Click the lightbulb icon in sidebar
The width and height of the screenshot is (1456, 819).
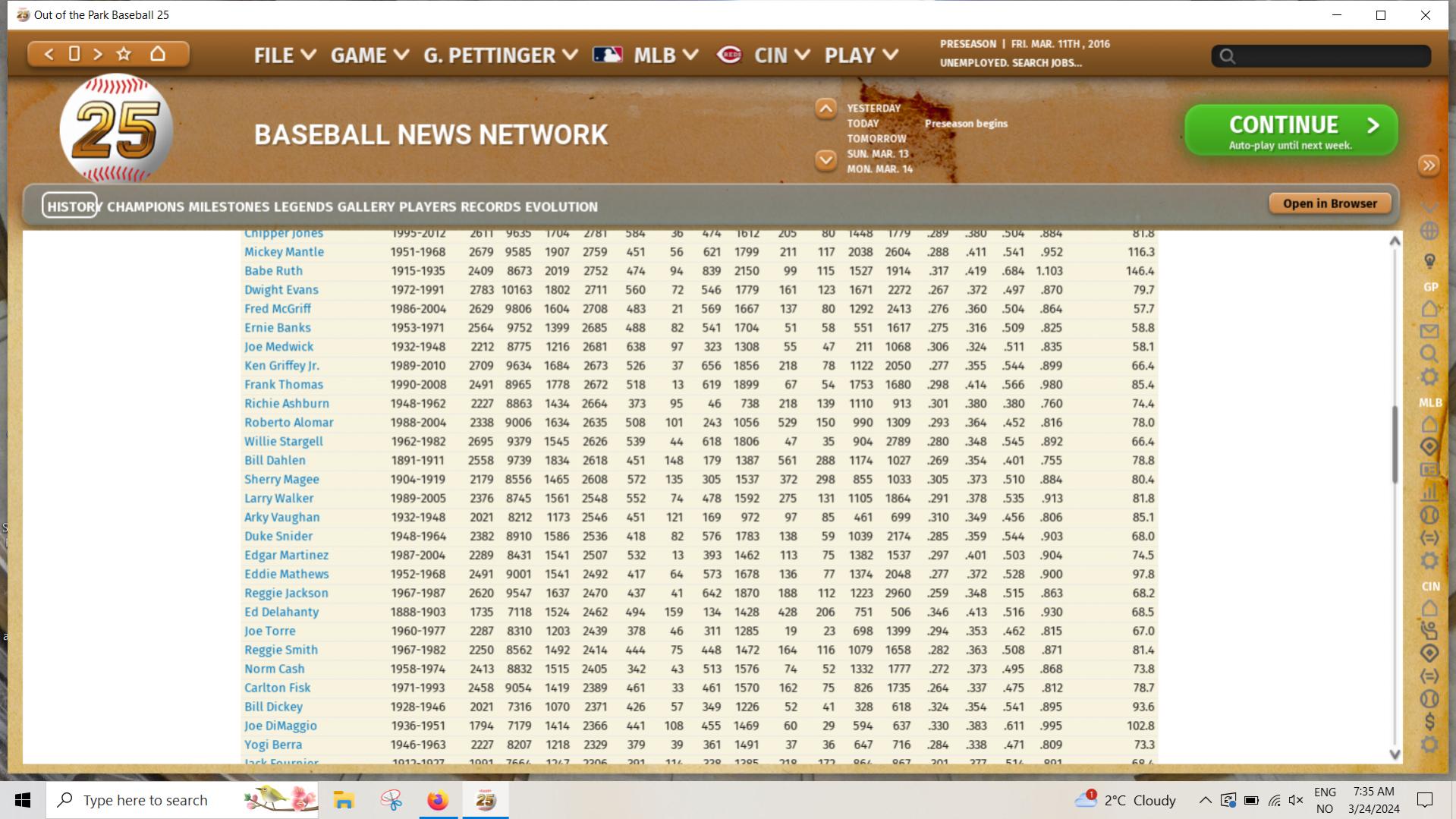[x=1429, y=261]
